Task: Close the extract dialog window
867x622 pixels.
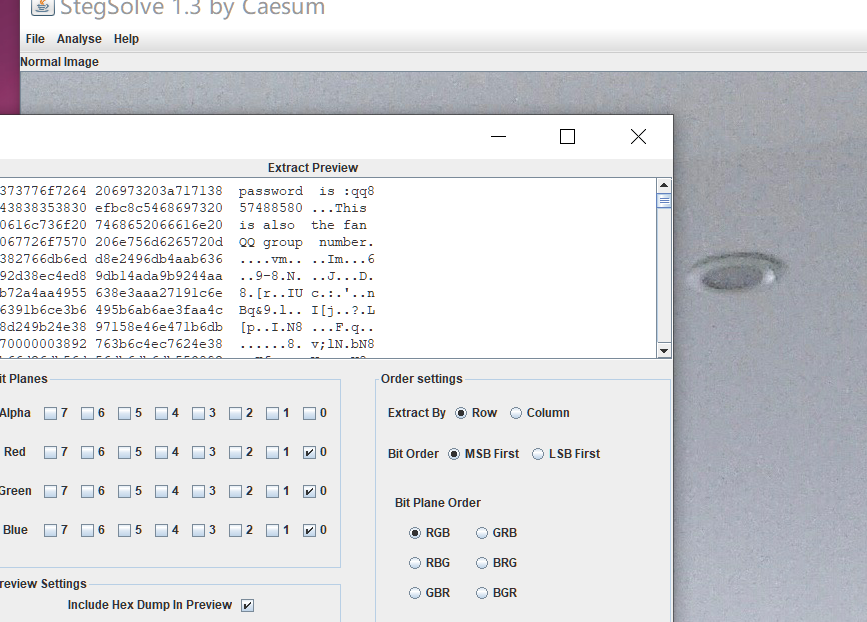Action: point(638,137)
